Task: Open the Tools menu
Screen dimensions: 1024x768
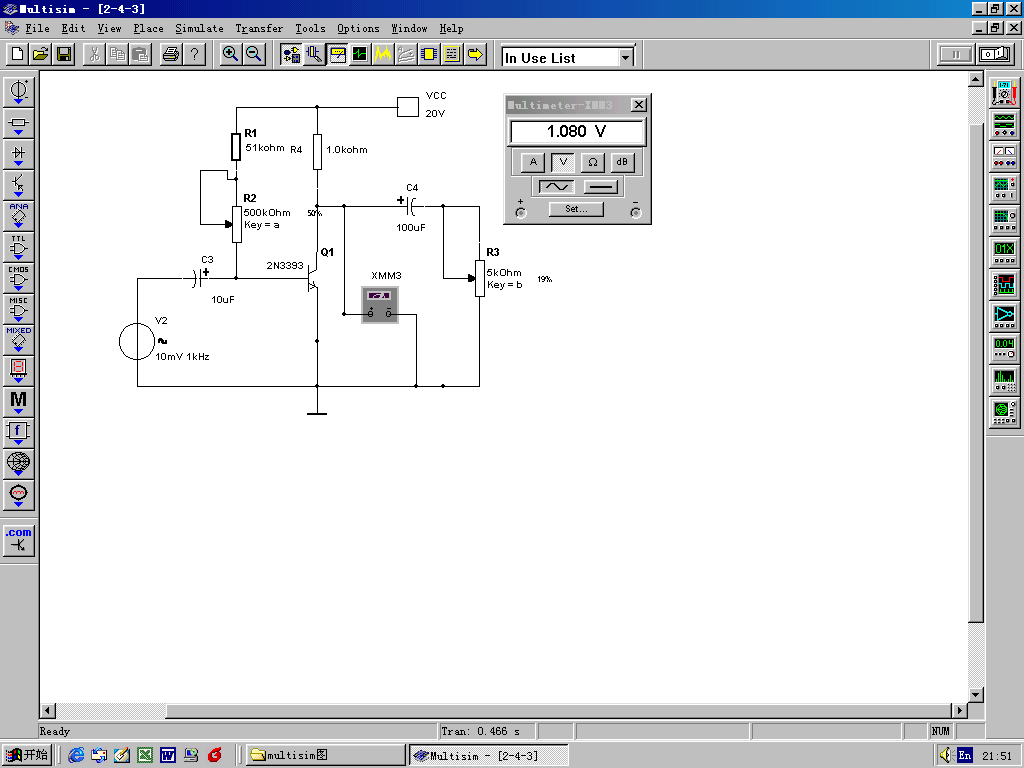Action: pyautogui.click(x=310, y=28)
